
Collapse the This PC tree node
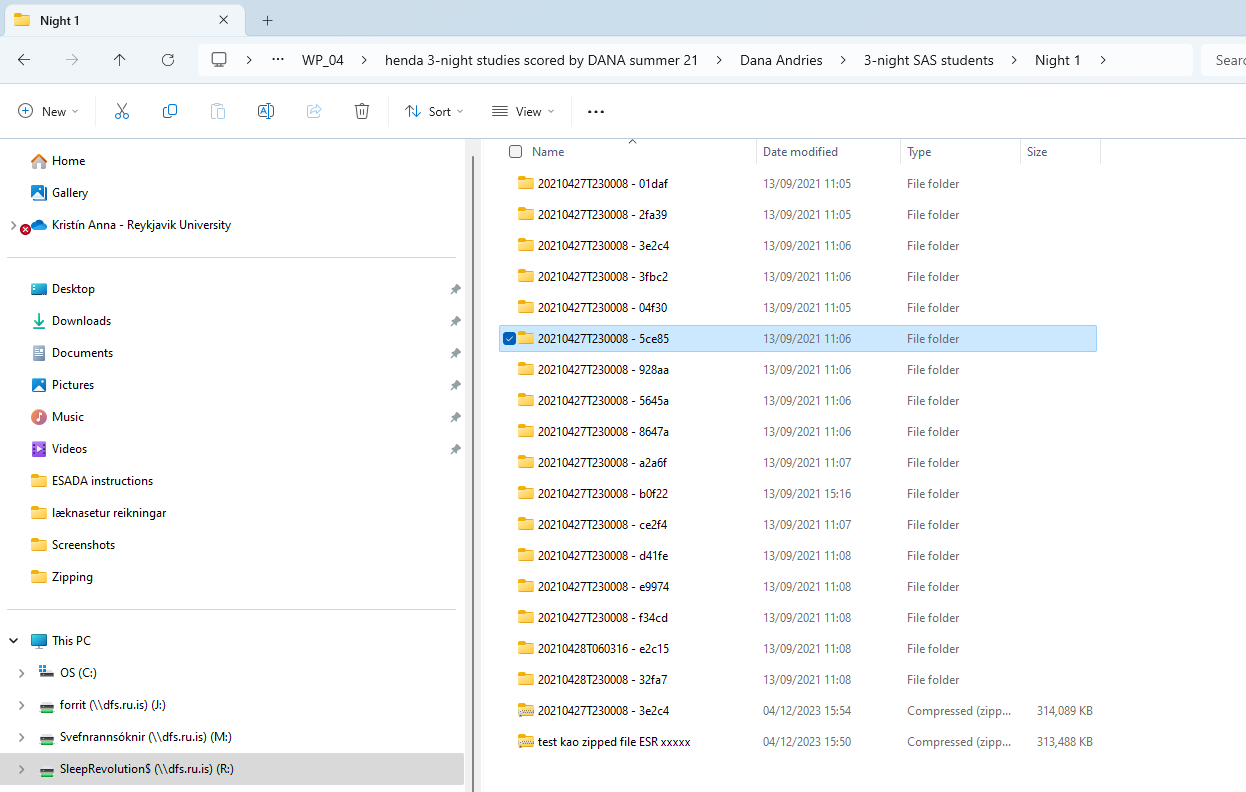pyautogui.click(x=14, y=641)
